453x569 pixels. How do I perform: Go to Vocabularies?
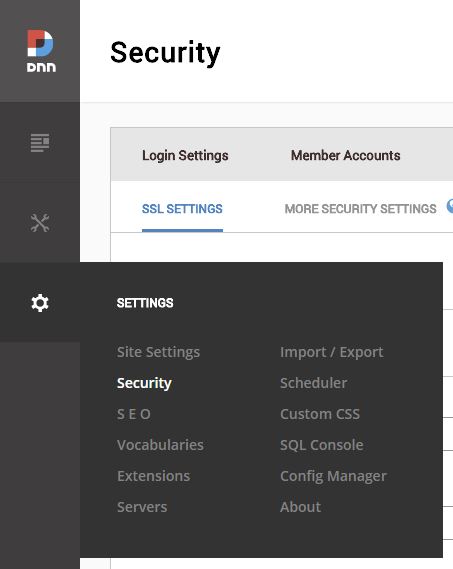pyautogui.click(x=160, y=445)
